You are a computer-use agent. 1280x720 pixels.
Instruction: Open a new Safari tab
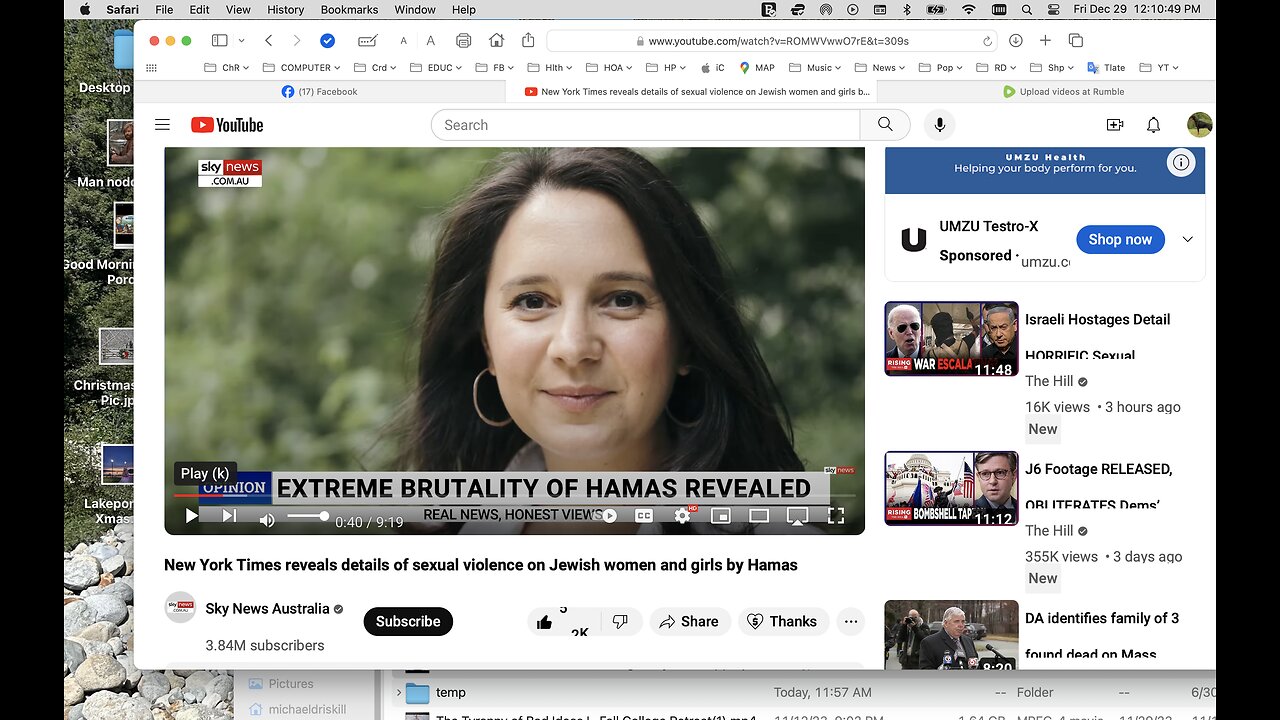point(1045,41)
